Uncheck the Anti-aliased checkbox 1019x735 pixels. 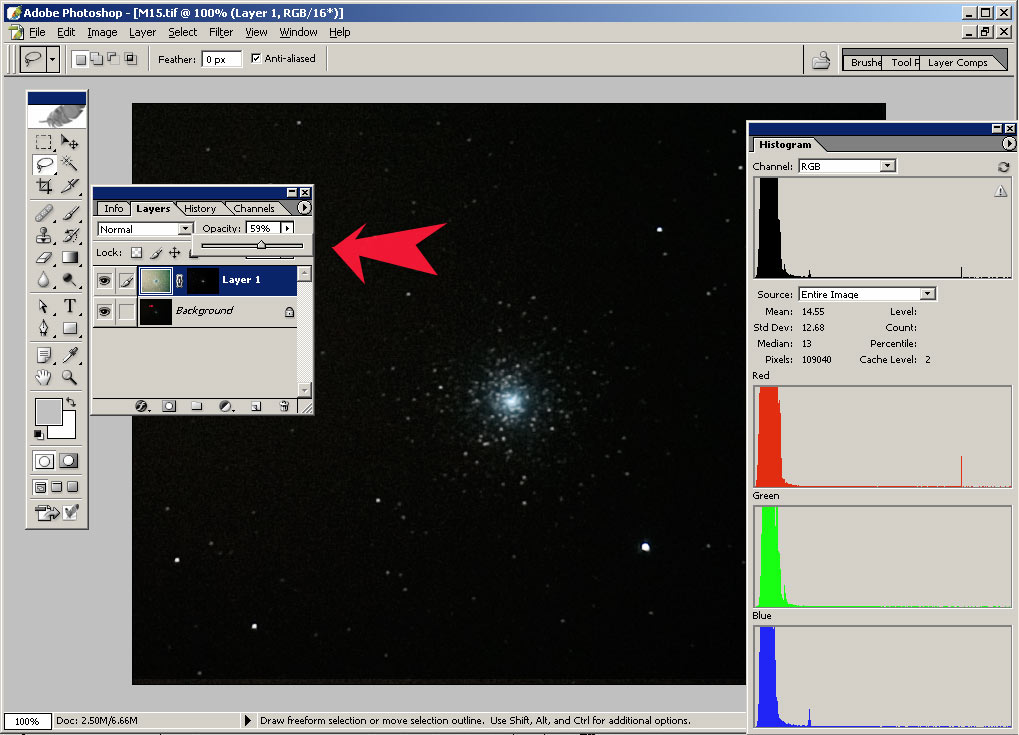pyautogui.click(x=256, y=59)
